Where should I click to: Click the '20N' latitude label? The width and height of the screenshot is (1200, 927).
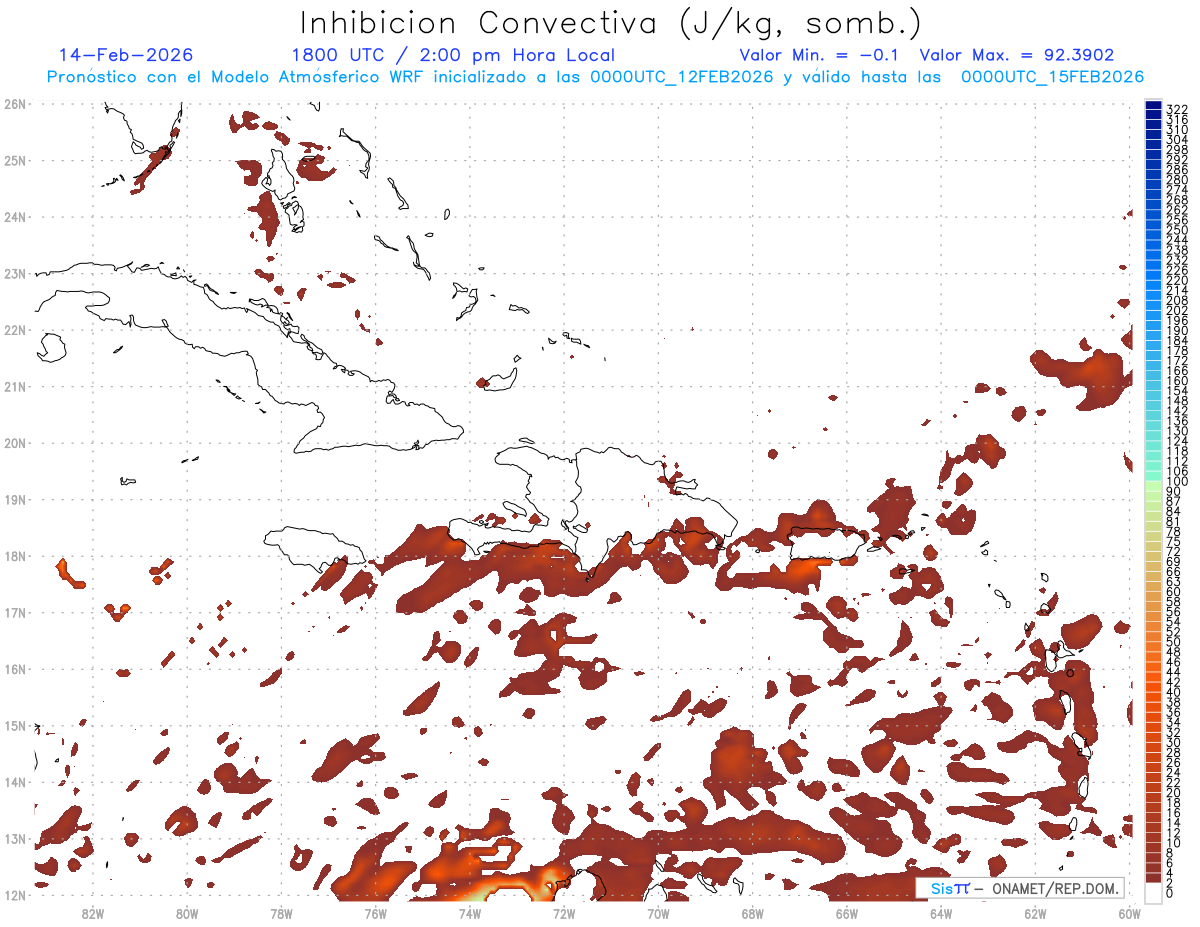point(14,443)
